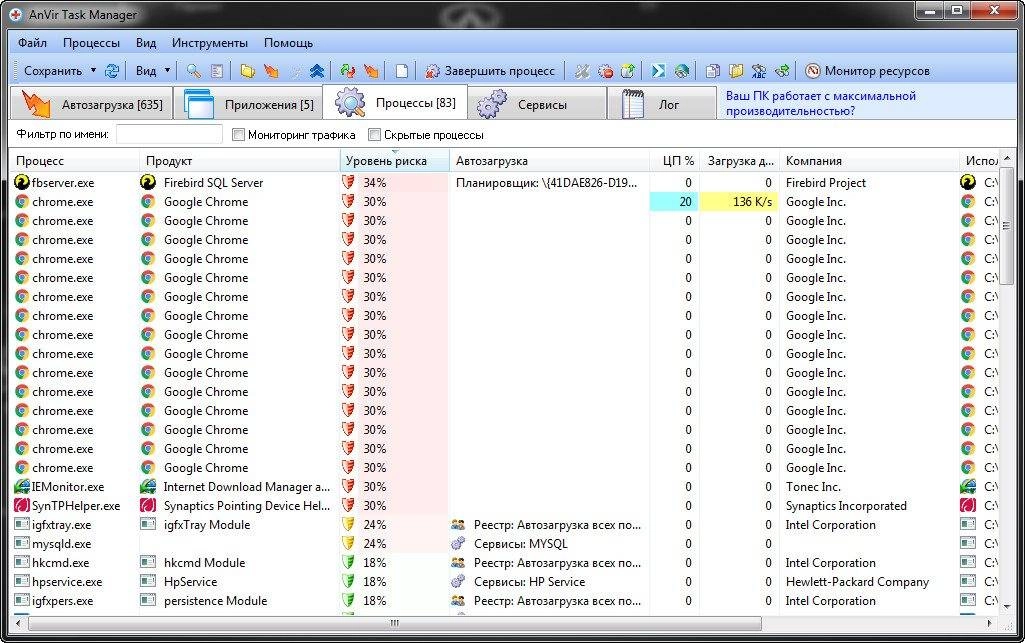Click the copy documents toolbar icon
The width and height of the screenshot is (1025, 643).
click(x=713, y=71)
